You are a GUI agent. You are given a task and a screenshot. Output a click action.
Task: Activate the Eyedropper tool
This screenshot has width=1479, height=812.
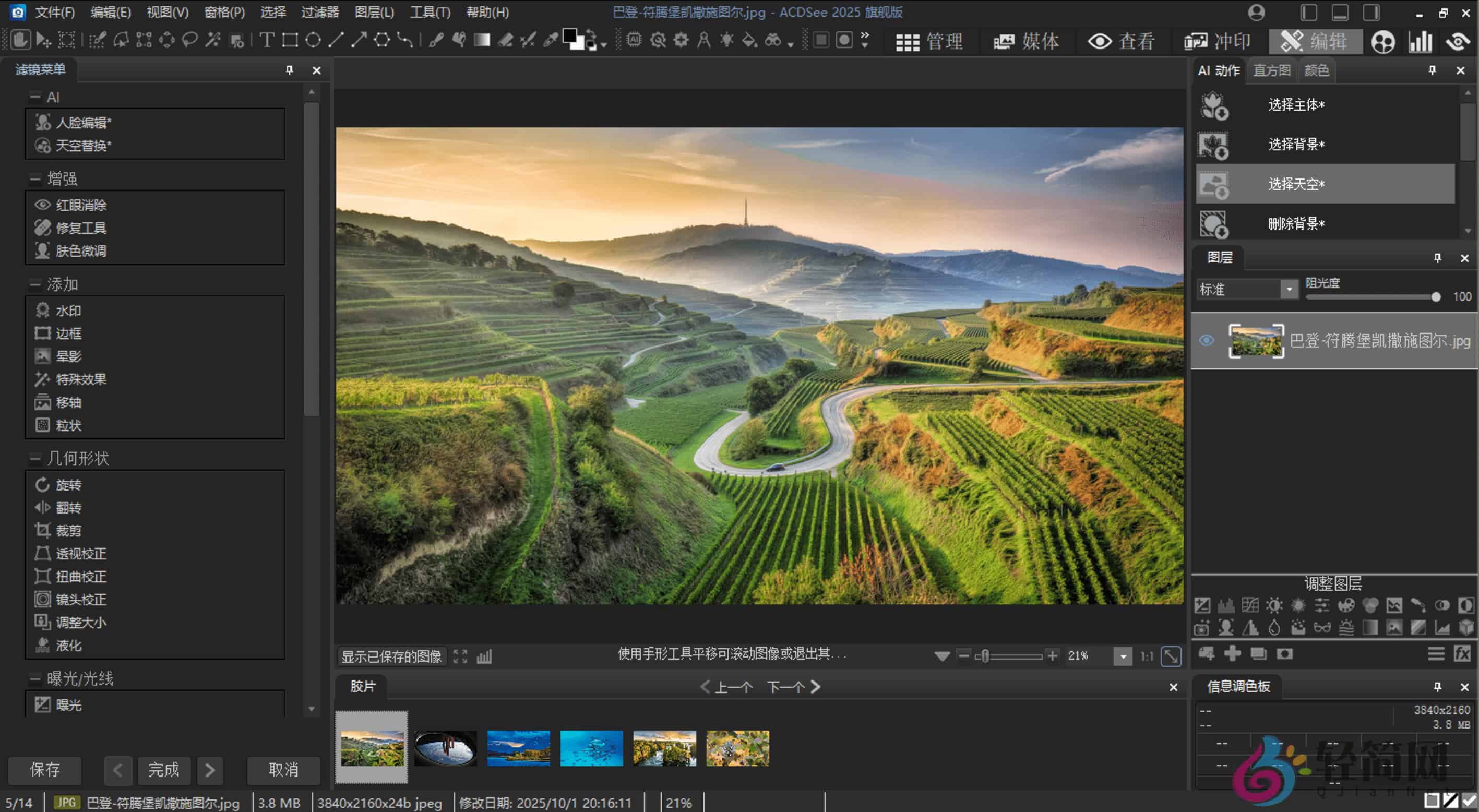point(548,41)
